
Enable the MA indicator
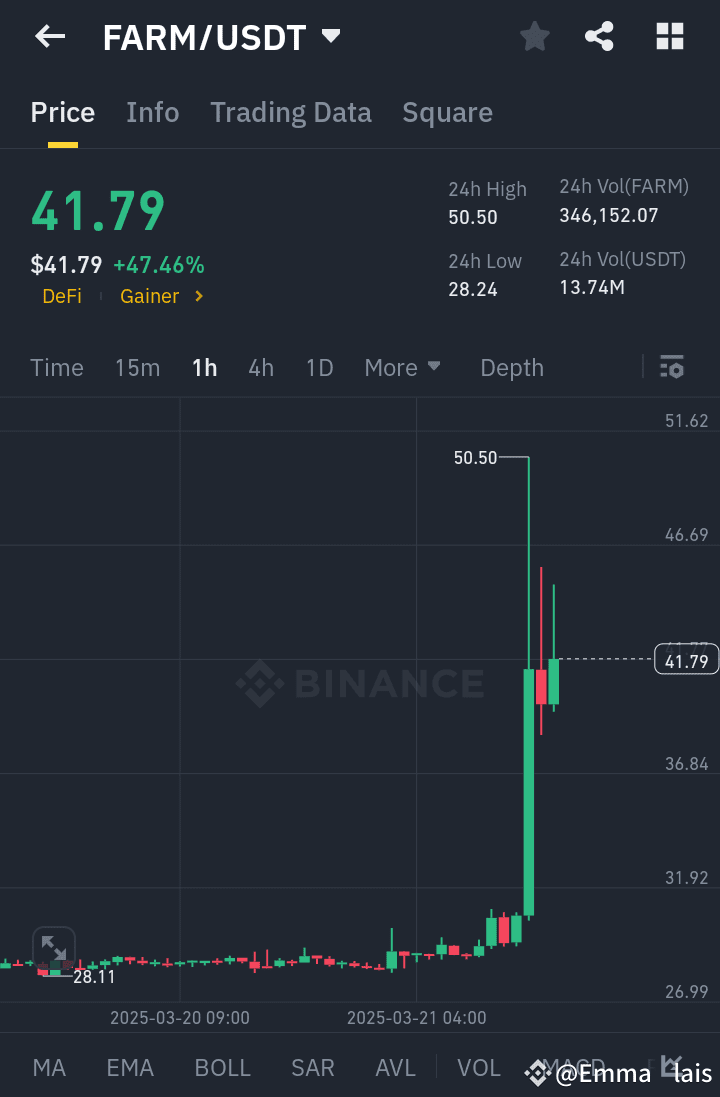[48, 1068]
